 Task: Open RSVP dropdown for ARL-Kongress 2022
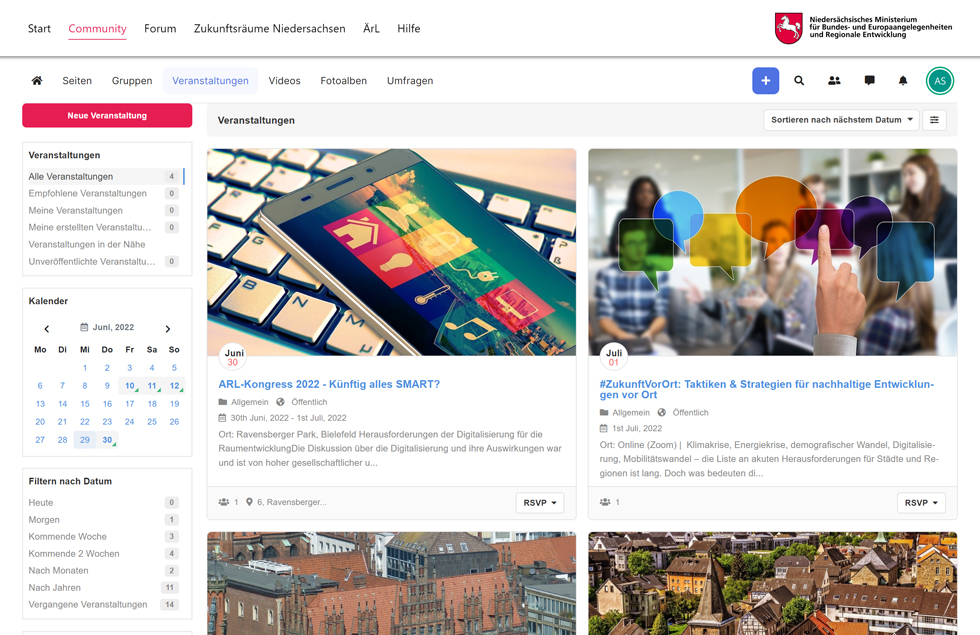[x=539, y=503]
